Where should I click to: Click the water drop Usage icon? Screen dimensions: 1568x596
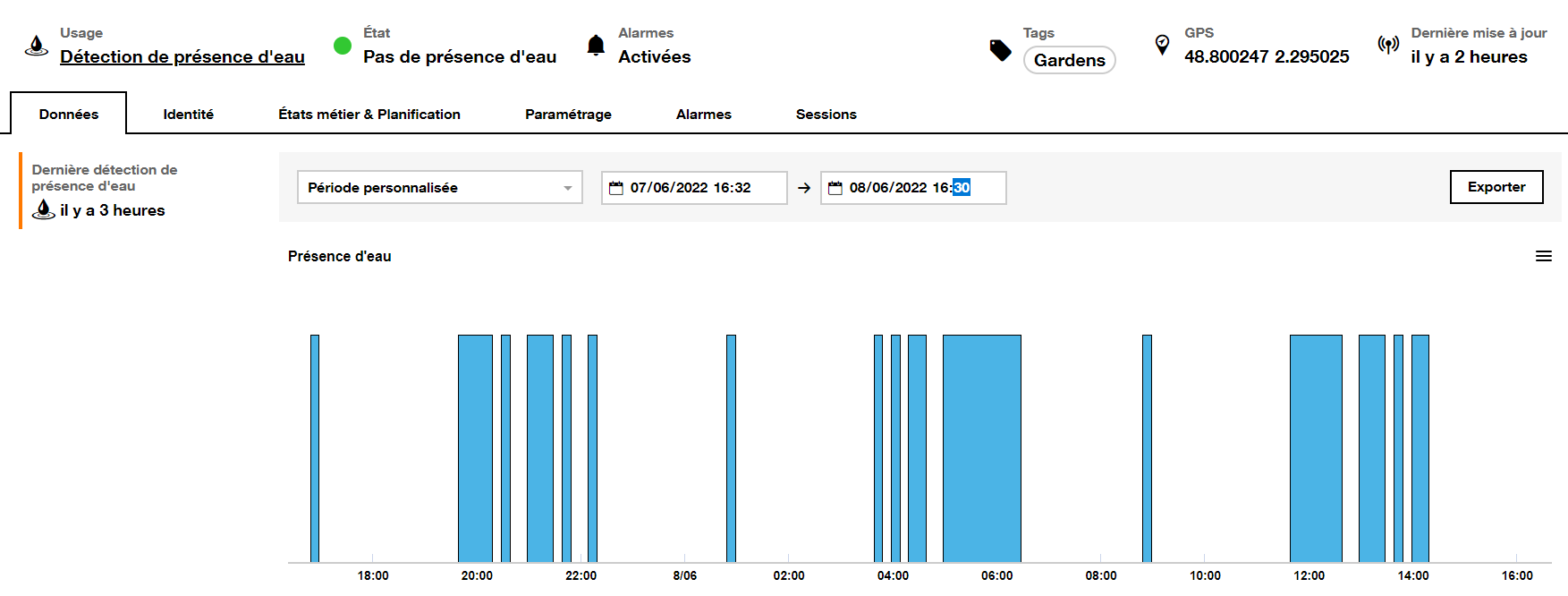click(37, 46)
